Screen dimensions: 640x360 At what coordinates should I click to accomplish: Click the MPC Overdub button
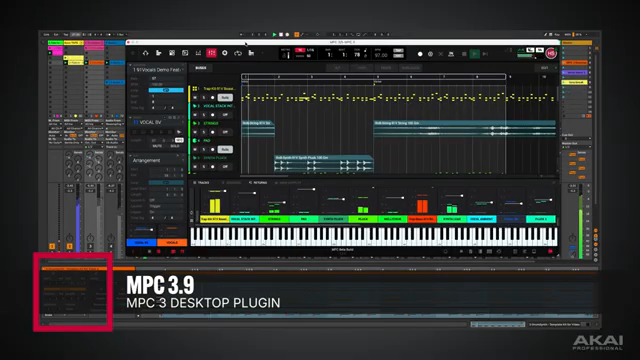click(430, 54)
